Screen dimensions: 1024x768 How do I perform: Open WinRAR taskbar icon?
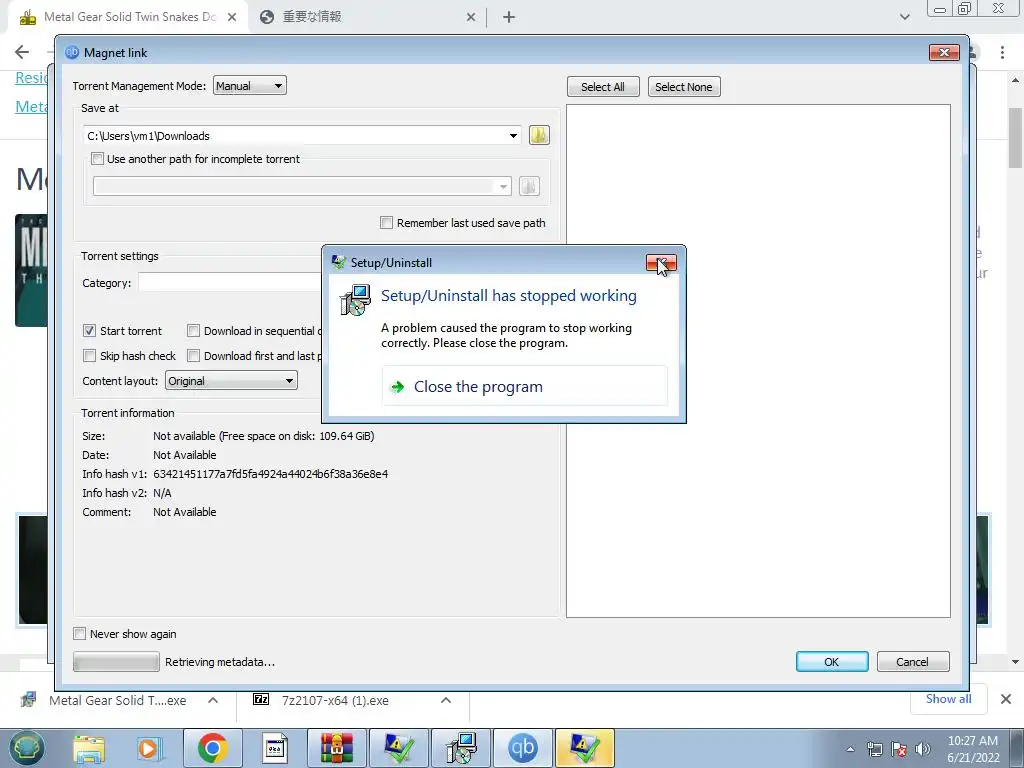(336, 748)
